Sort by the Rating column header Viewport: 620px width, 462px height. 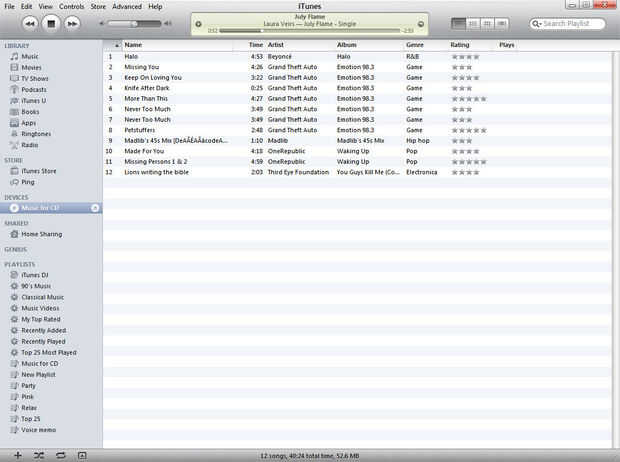pos(472,45)
